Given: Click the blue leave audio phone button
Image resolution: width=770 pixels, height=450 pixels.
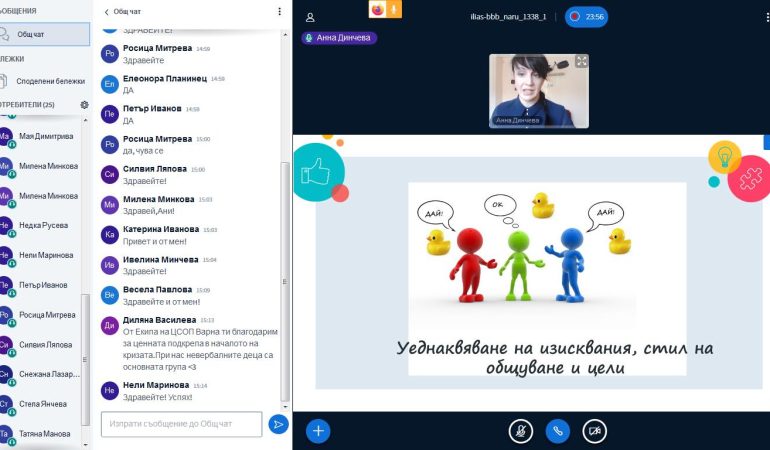Looking at the screenshot, I should (557, 431).
